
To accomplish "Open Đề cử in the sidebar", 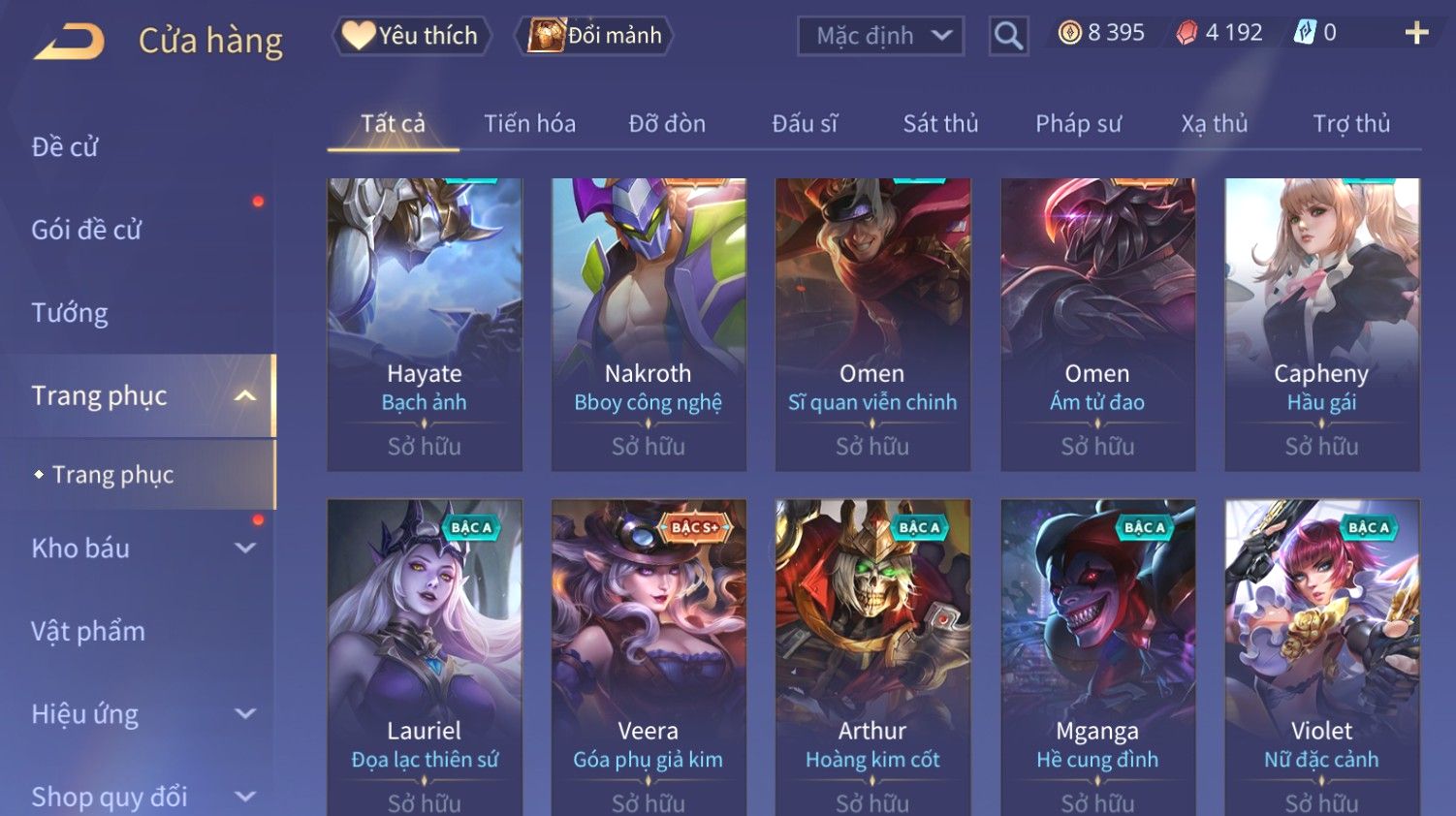I will pyautogui.click(x=65, y=147).
